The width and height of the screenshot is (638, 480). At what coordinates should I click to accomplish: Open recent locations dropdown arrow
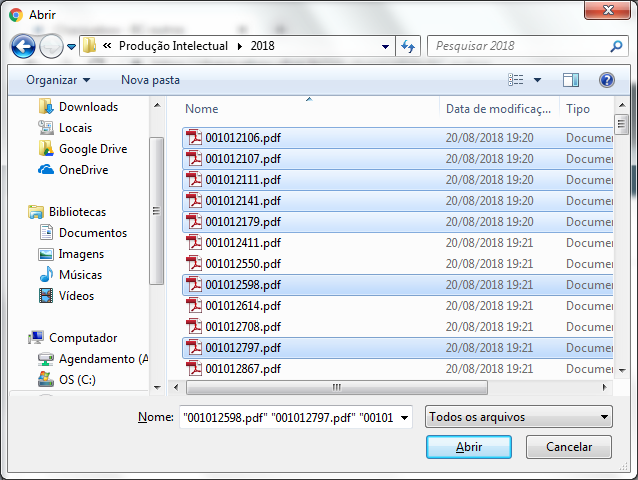[72, 47]
